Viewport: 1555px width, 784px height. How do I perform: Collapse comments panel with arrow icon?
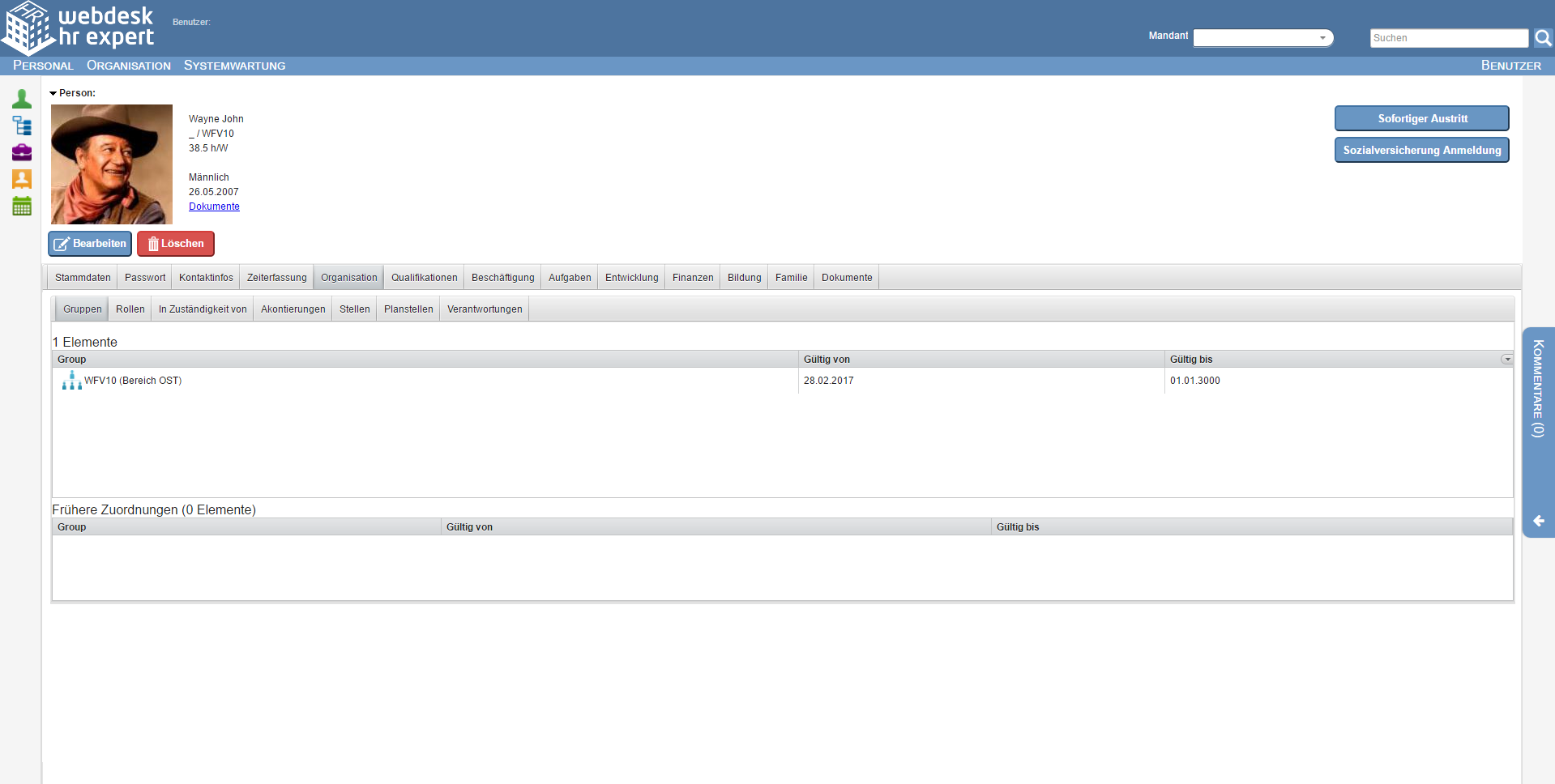[1538, 521]
